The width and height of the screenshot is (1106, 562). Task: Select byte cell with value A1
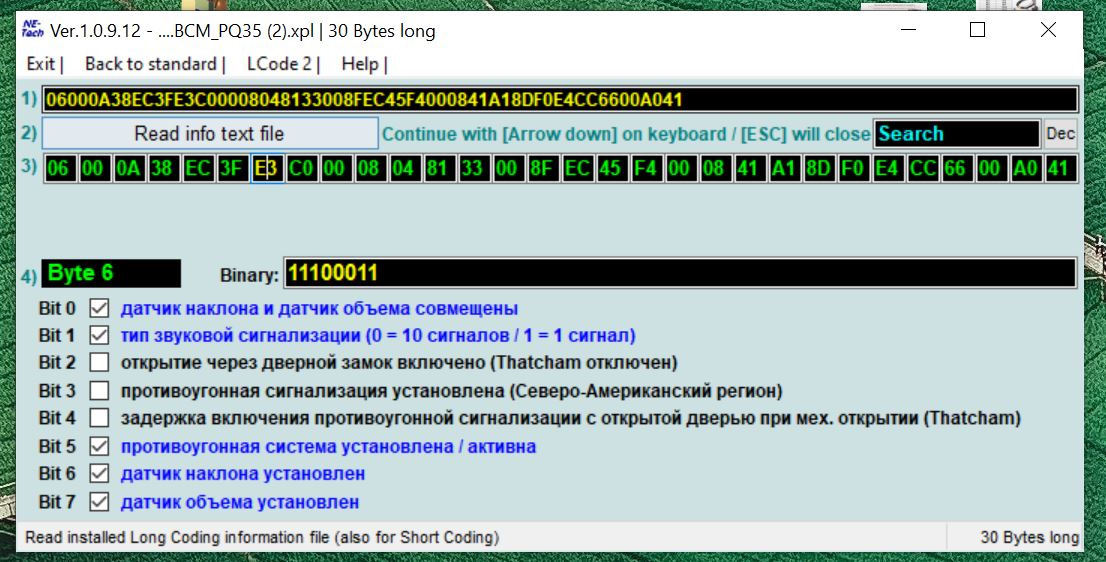point(786,169)
